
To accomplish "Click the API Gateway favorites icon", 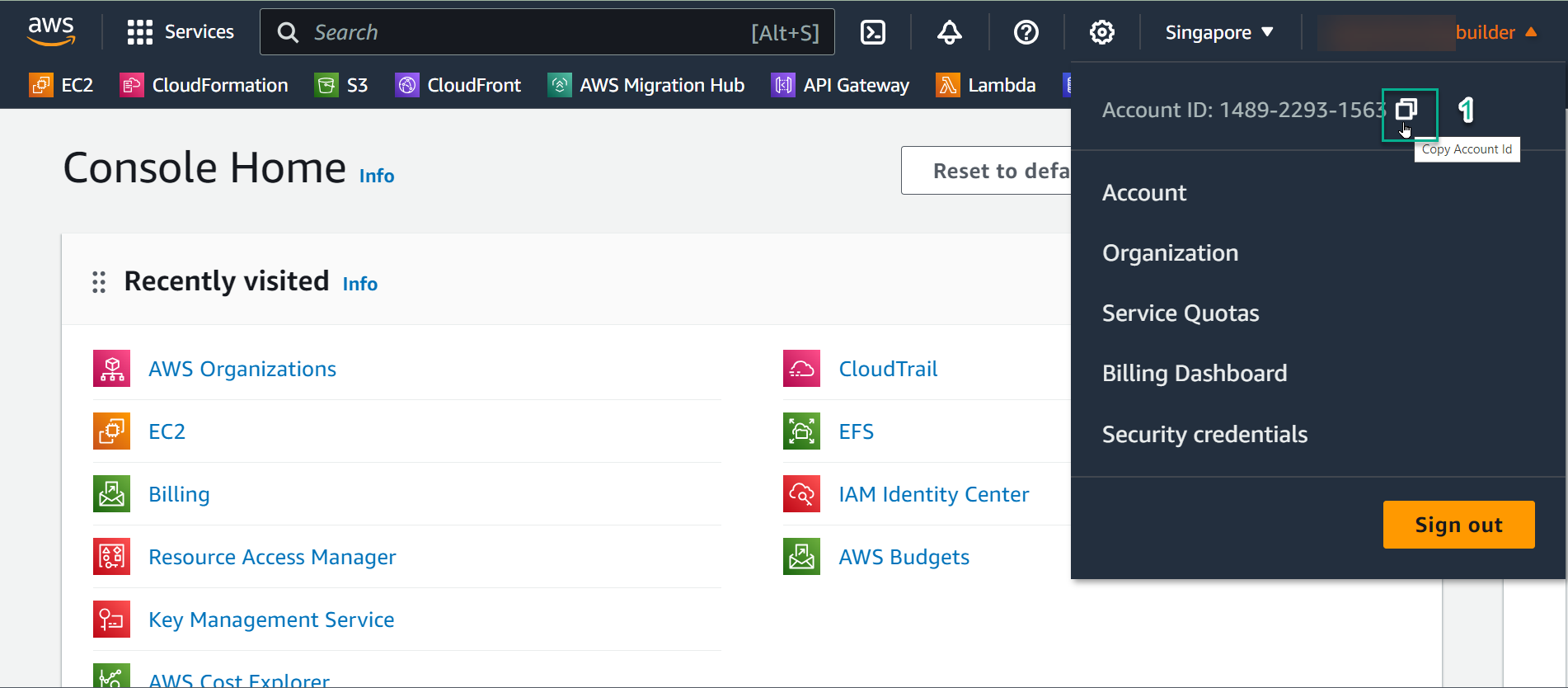I will pos(783,85).
